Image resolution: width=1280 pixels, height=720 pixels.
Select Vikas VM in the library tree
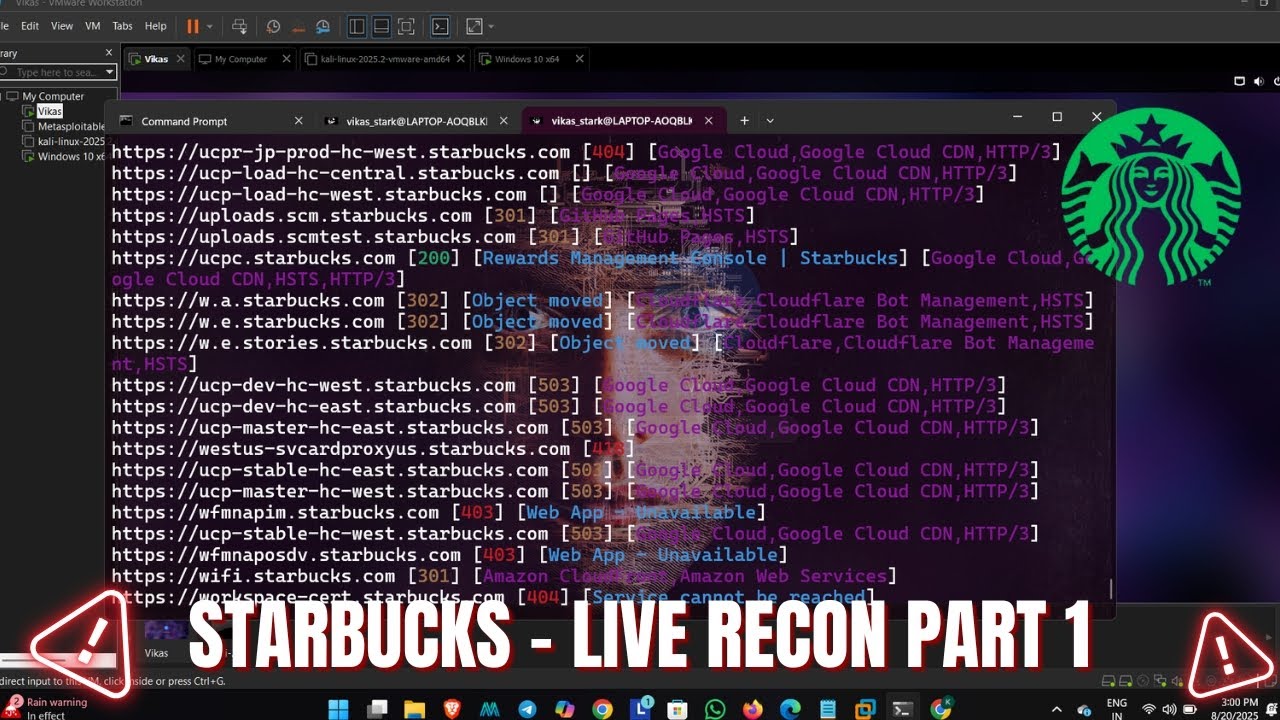pyautogui.click(x=49, y=111)
